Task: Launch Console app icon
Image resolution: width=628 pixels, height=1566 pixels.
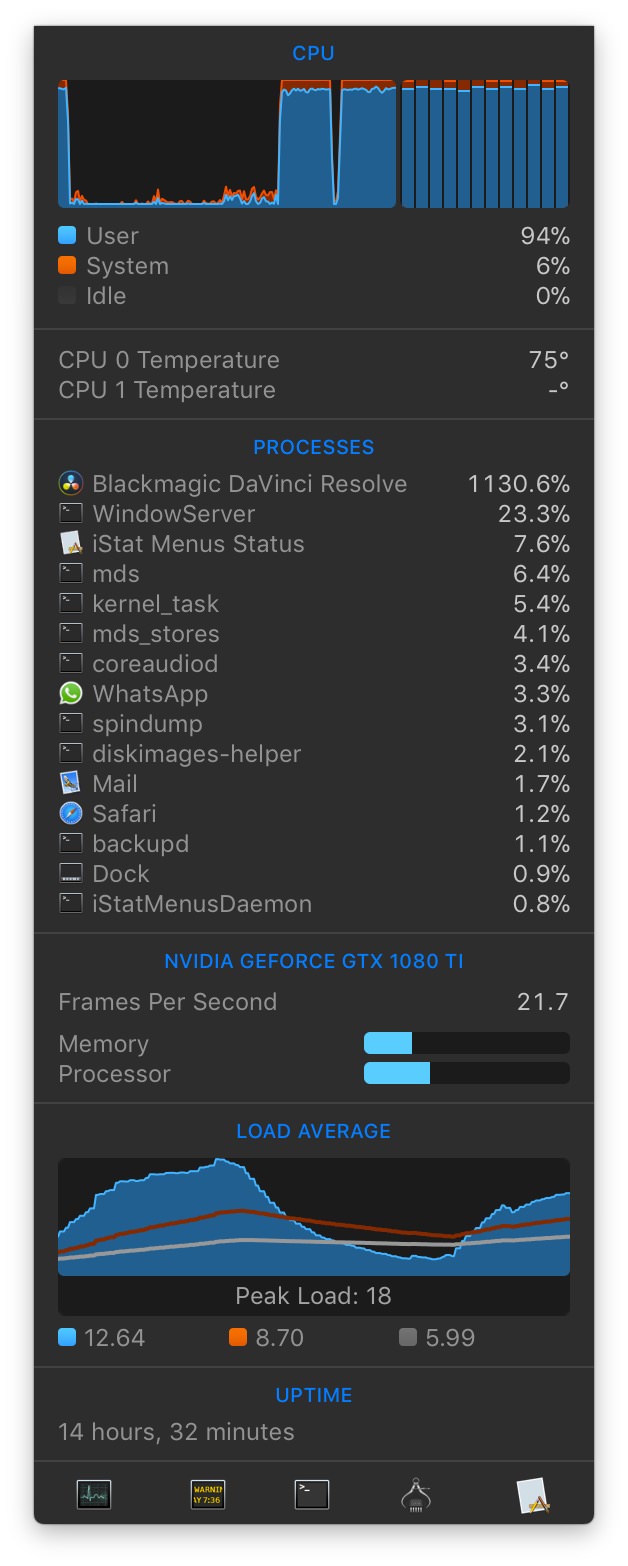Action: tap(208, 1494)
